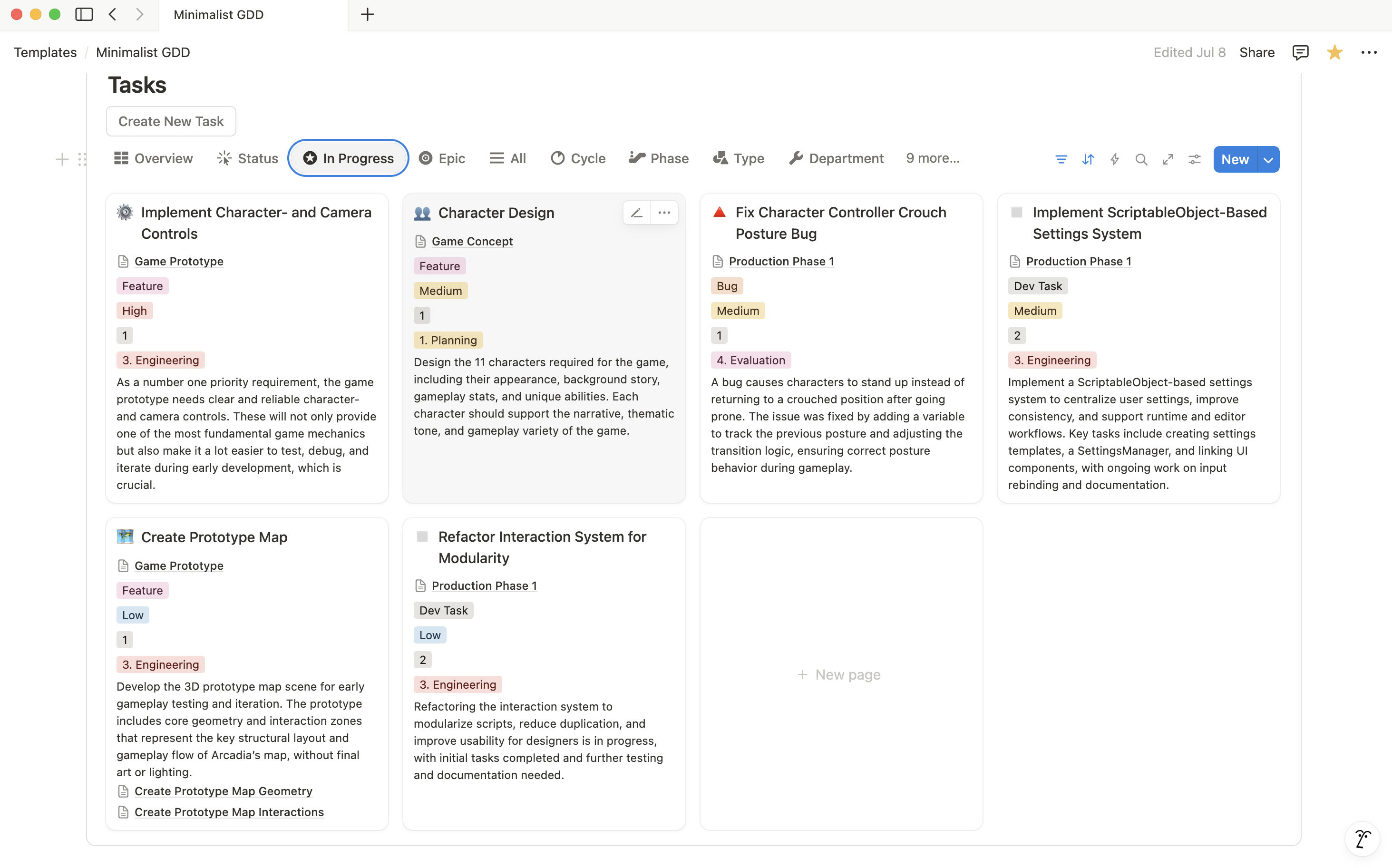This screenshot has width=1392, height=868.
Task: Click the search magnifier in Tasks toolbar
Action: point(1141,159)
